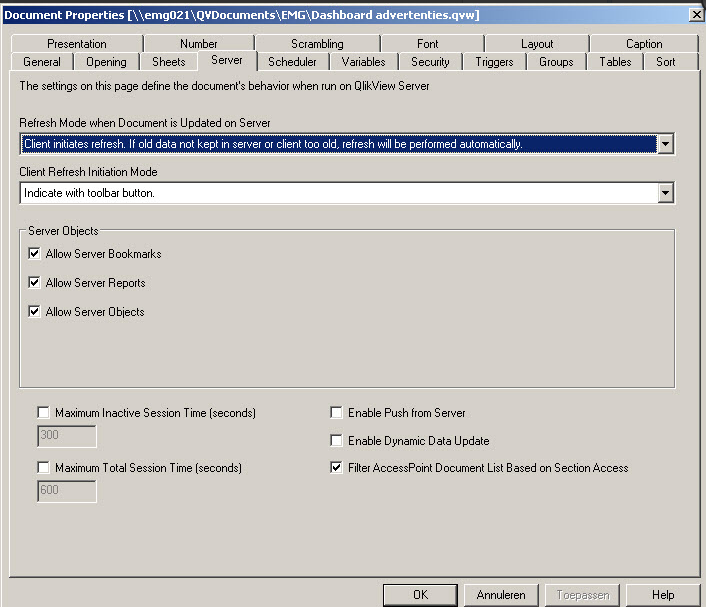The image size is (706, 607).
Task: Turn on Enable Dynamic Data Update
Action: point(336,440)
